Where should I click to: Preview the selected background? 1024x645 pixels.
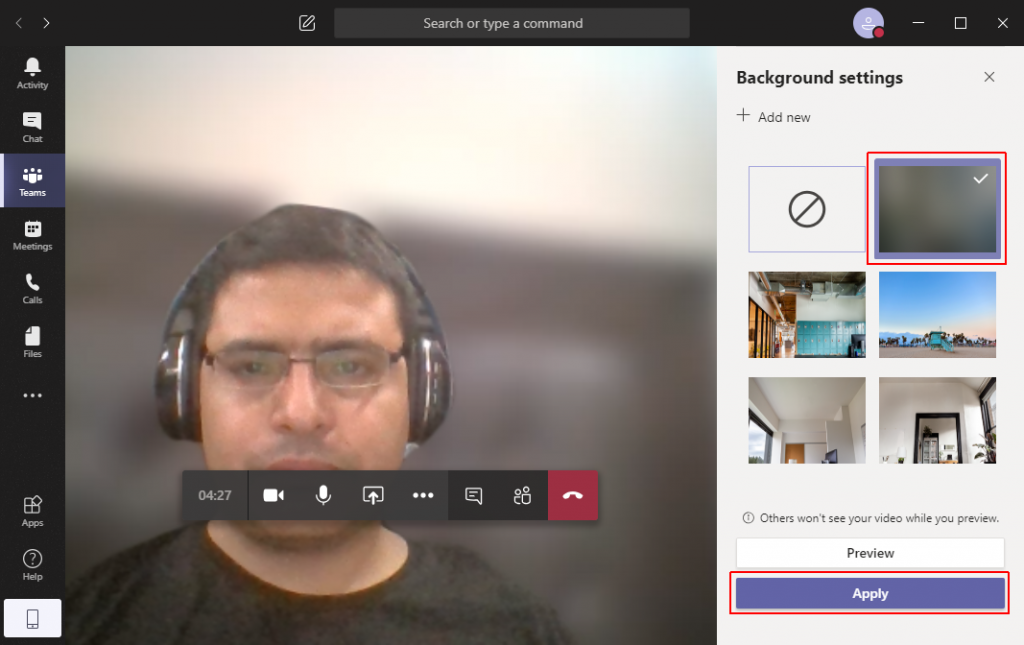click(x=869, y=552)
